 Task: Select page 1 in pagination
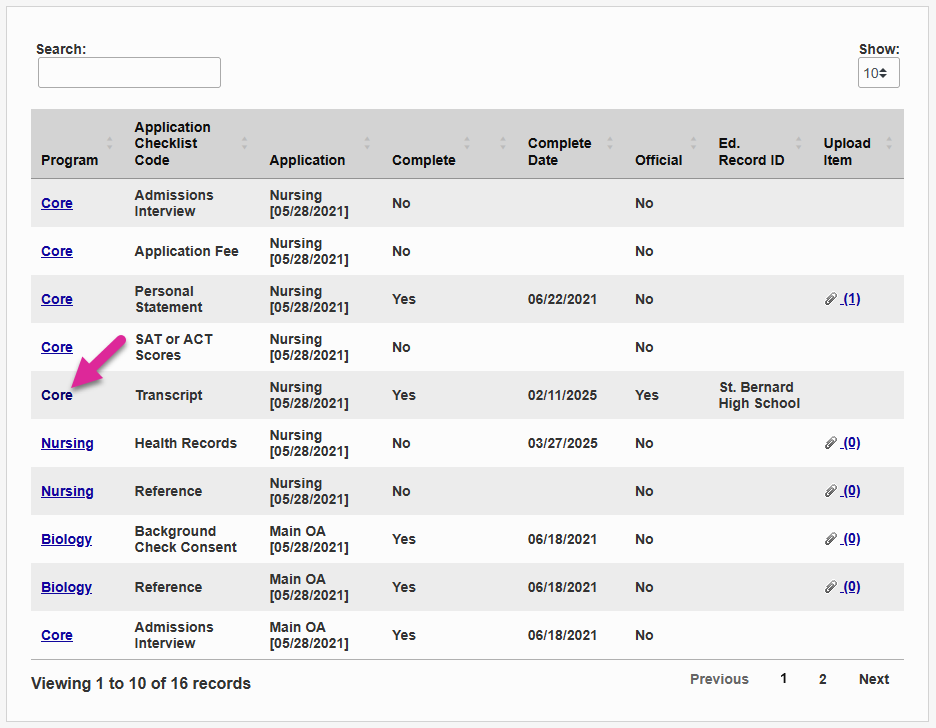(x=784, y=679)
